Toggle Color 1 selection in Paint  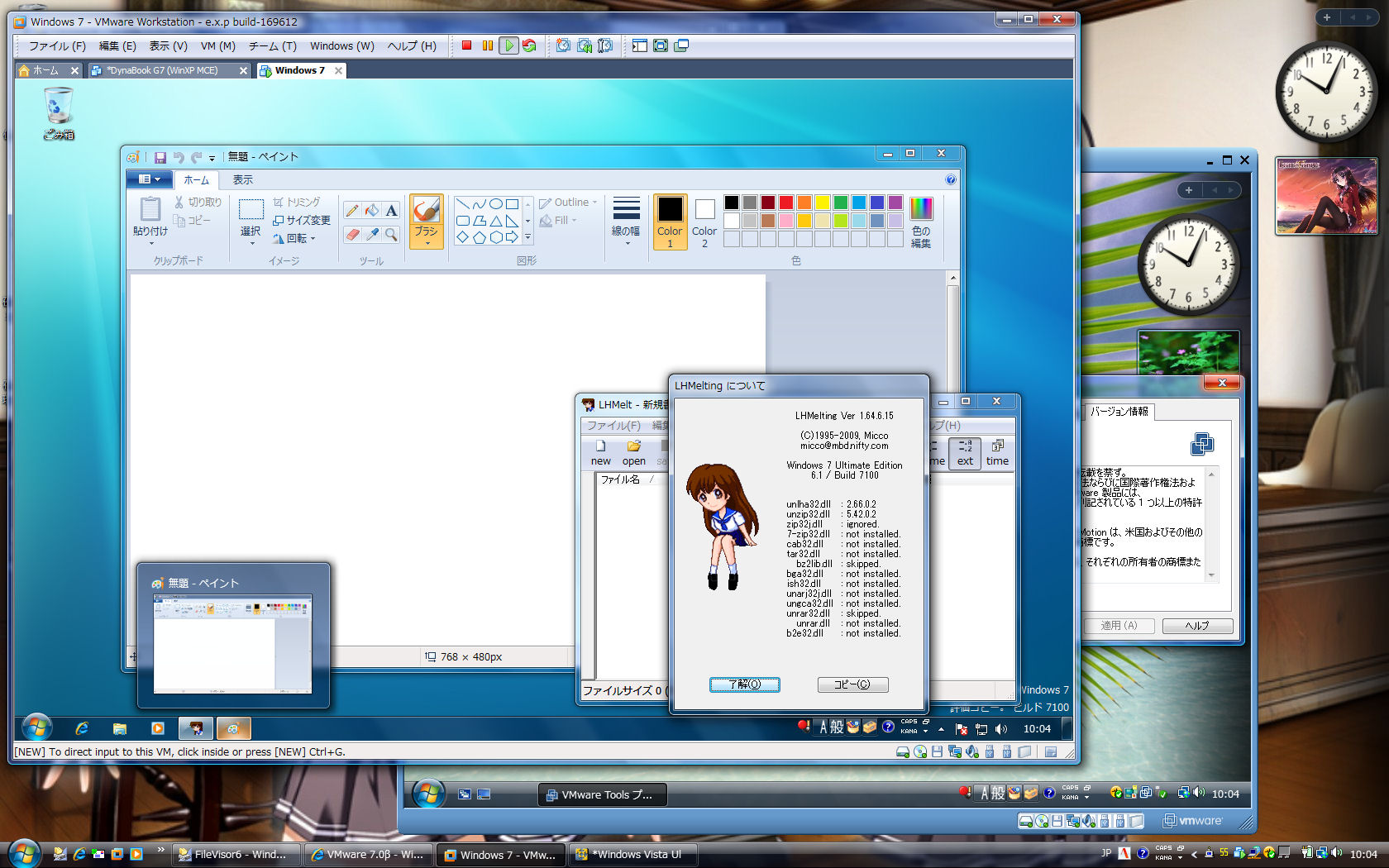click(671, 222)
